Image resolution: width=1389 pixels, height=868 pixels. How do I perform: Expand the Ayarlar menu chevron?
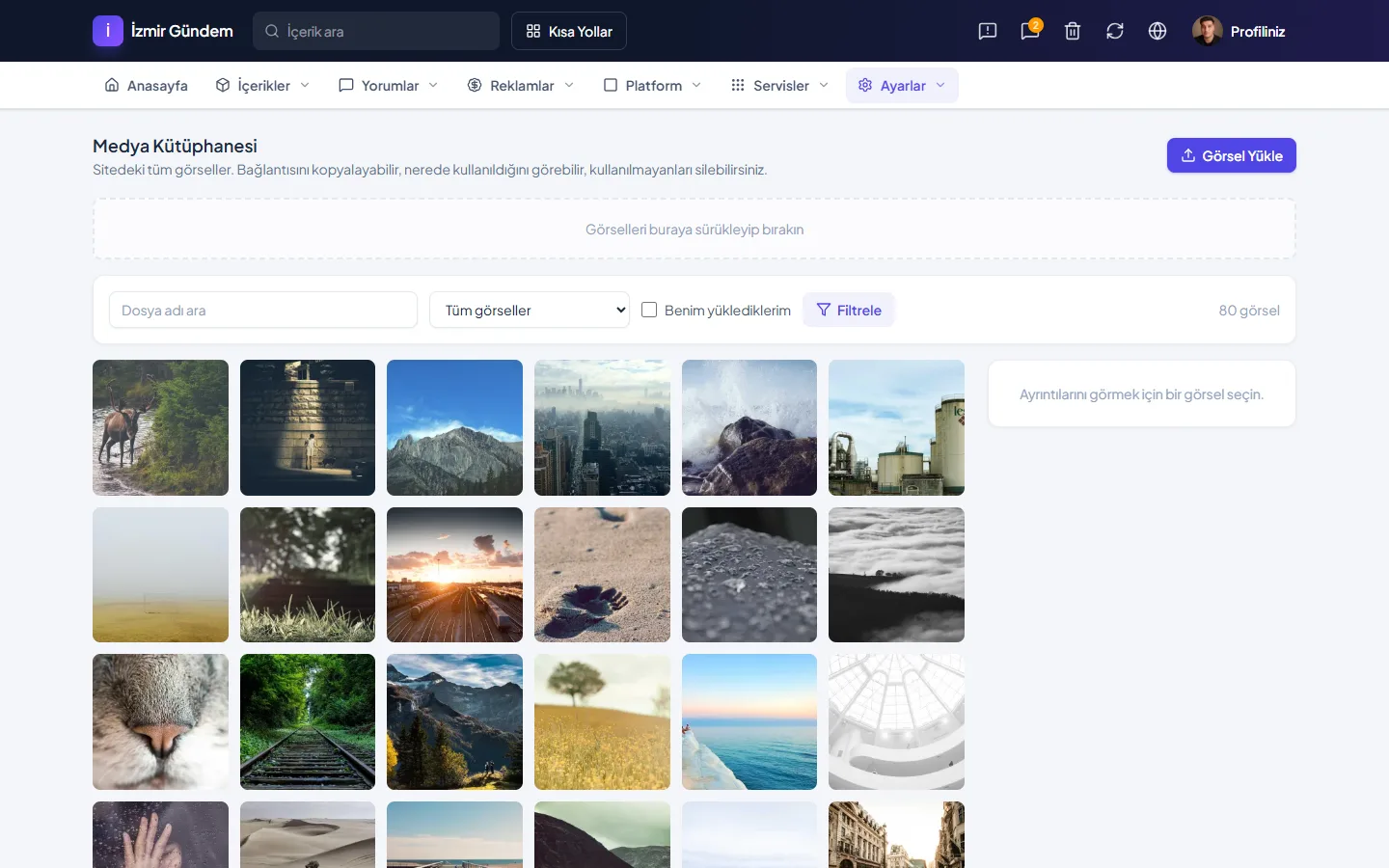click(940, 85)
